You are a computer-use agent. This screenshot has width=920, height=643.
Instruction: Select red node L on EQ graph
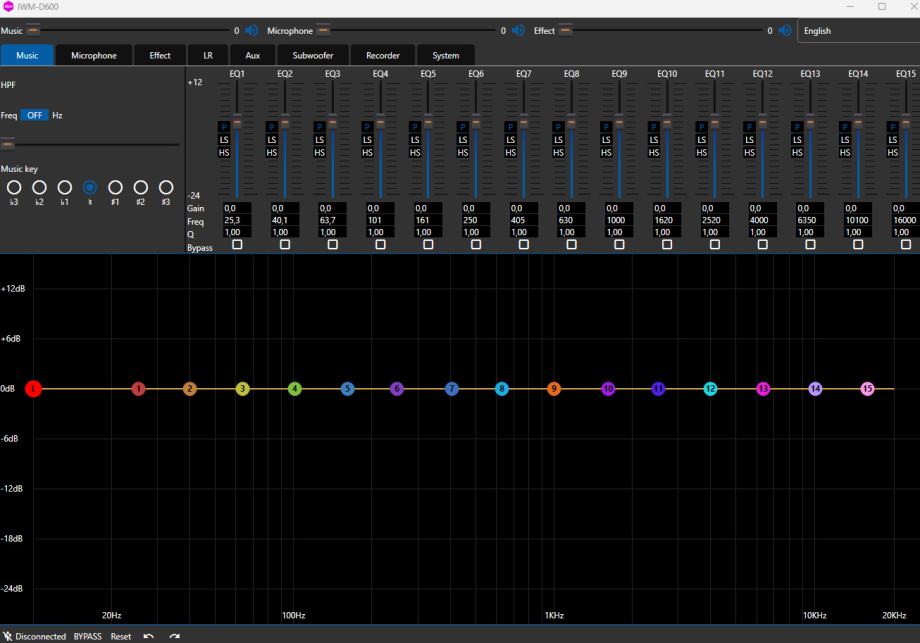(33, 388)
